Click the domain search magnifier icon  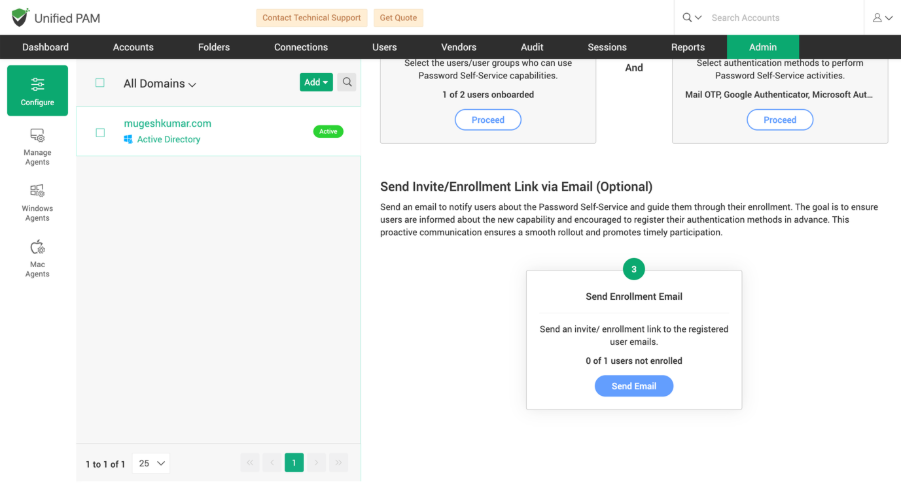click(346, 82)
